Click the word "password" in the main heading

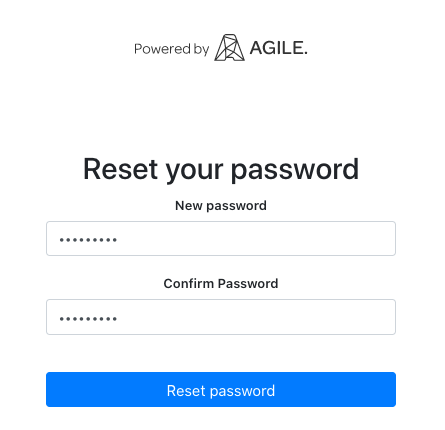click(x=295, y=170)
